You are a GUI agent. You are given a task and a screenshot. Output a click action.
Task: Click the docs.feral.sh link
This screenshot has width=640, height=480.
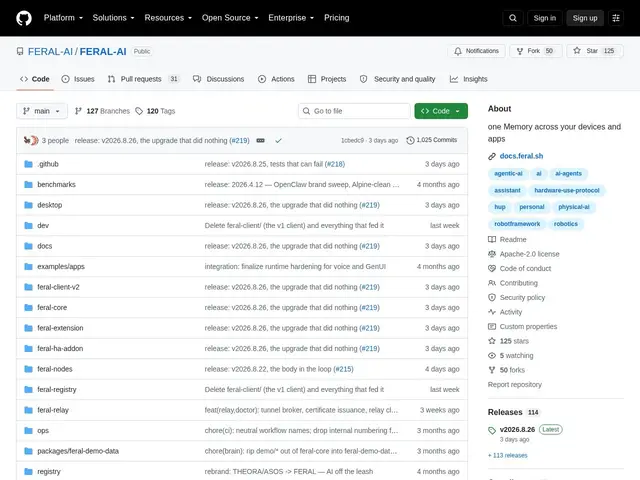pyautogui.click(x=521, y=156)
